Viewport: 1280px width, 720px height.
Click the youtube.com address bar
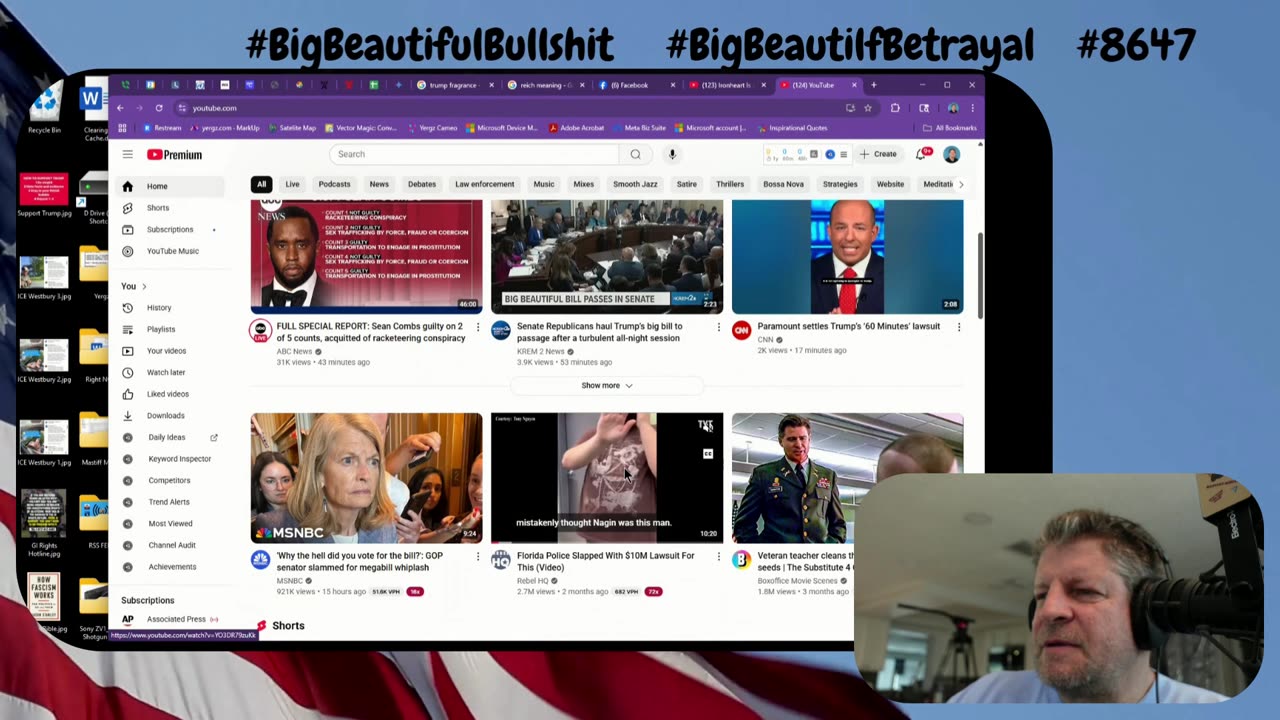[x=510, y=108]
